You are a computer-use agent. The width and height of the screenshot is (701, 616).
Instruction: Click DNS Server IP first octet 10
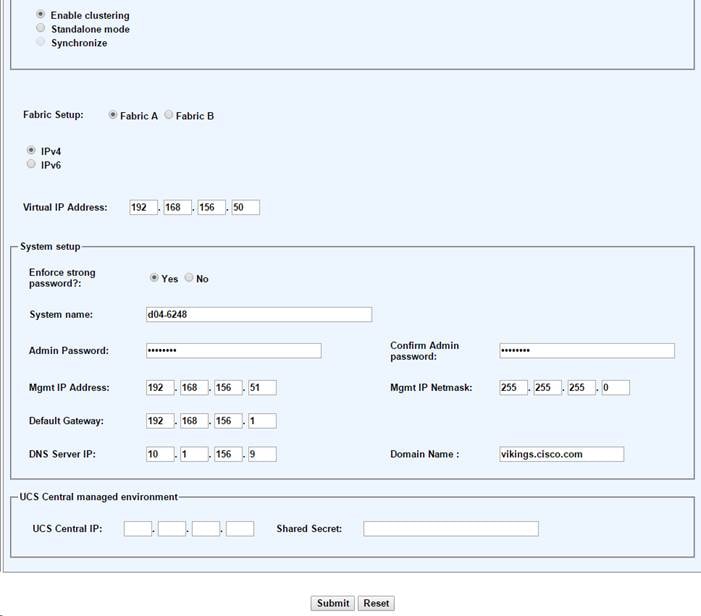160,454
